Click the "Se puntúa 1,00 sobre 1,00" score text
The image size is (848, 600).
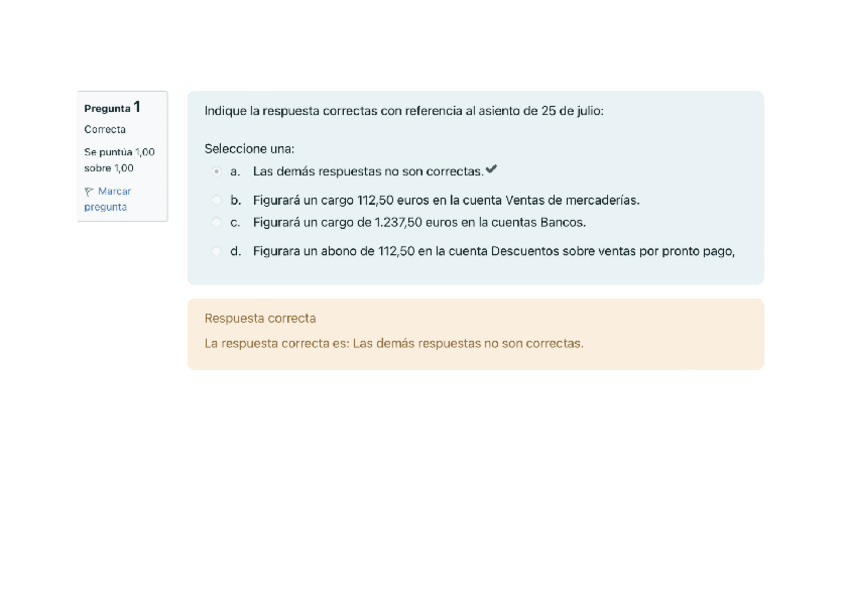(x=119, y=160)
